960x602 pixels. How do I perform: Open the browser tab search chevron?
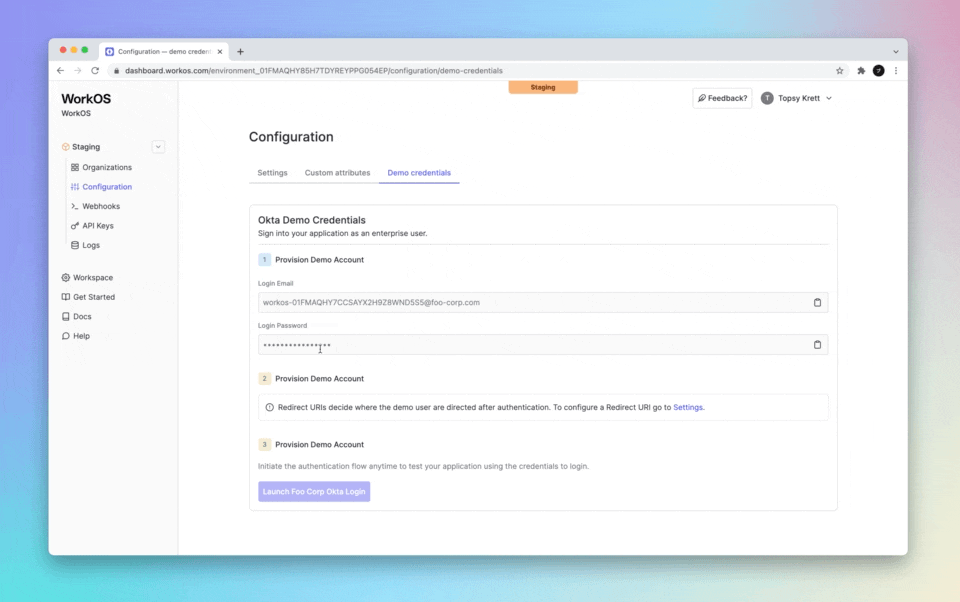tap(896, 51)
